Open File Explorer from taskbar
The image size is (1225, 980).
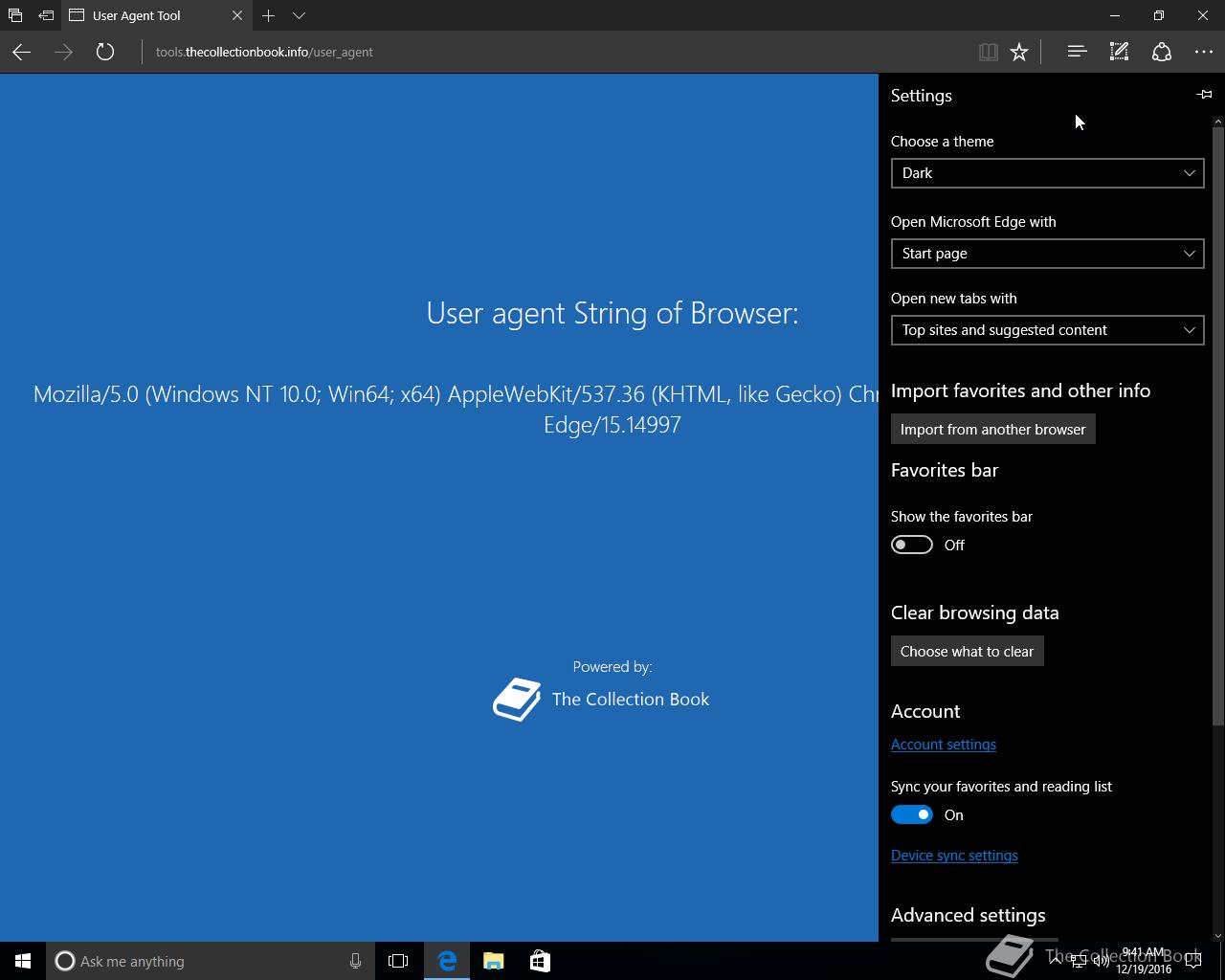[x=493, y=961]
